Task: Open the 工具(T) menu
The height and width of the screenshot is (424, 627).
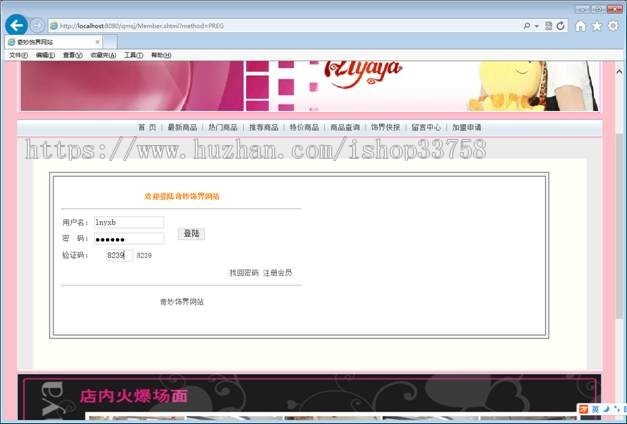Action: coord(134,55)
